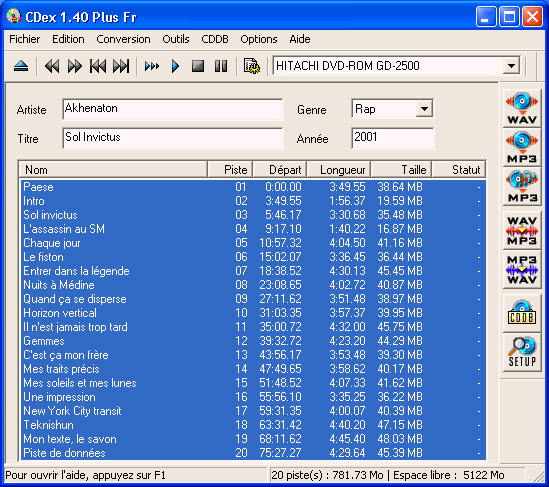This screenshot has height=487, width=549.
Task: Select the track 'Une impression'
Action: 253,397
